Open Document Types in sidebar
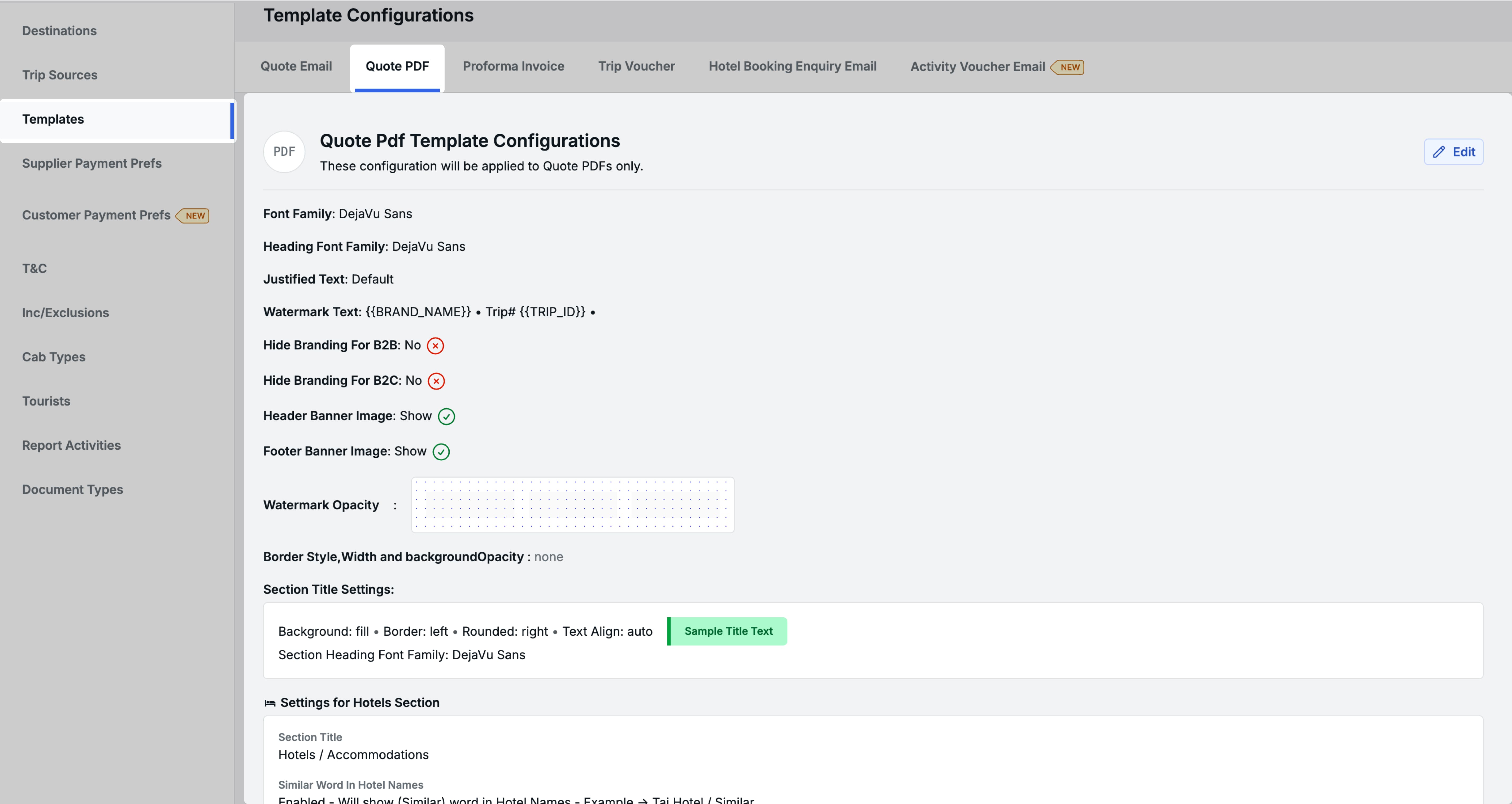This screenshot has width=1512, height=804. coord(73,490)
